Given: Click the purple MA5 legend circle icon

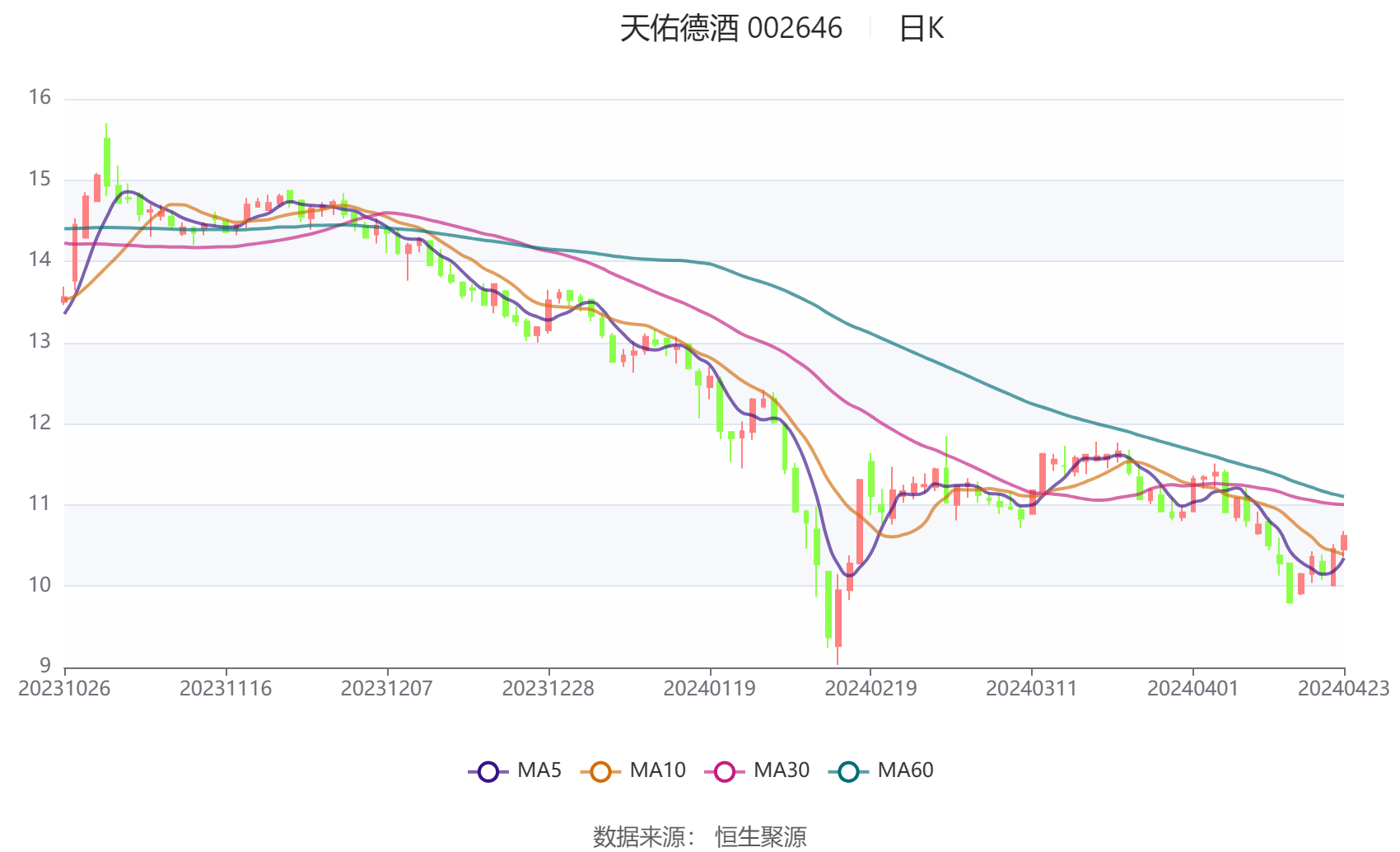Looking at the screenshot, I should point(488,771).
